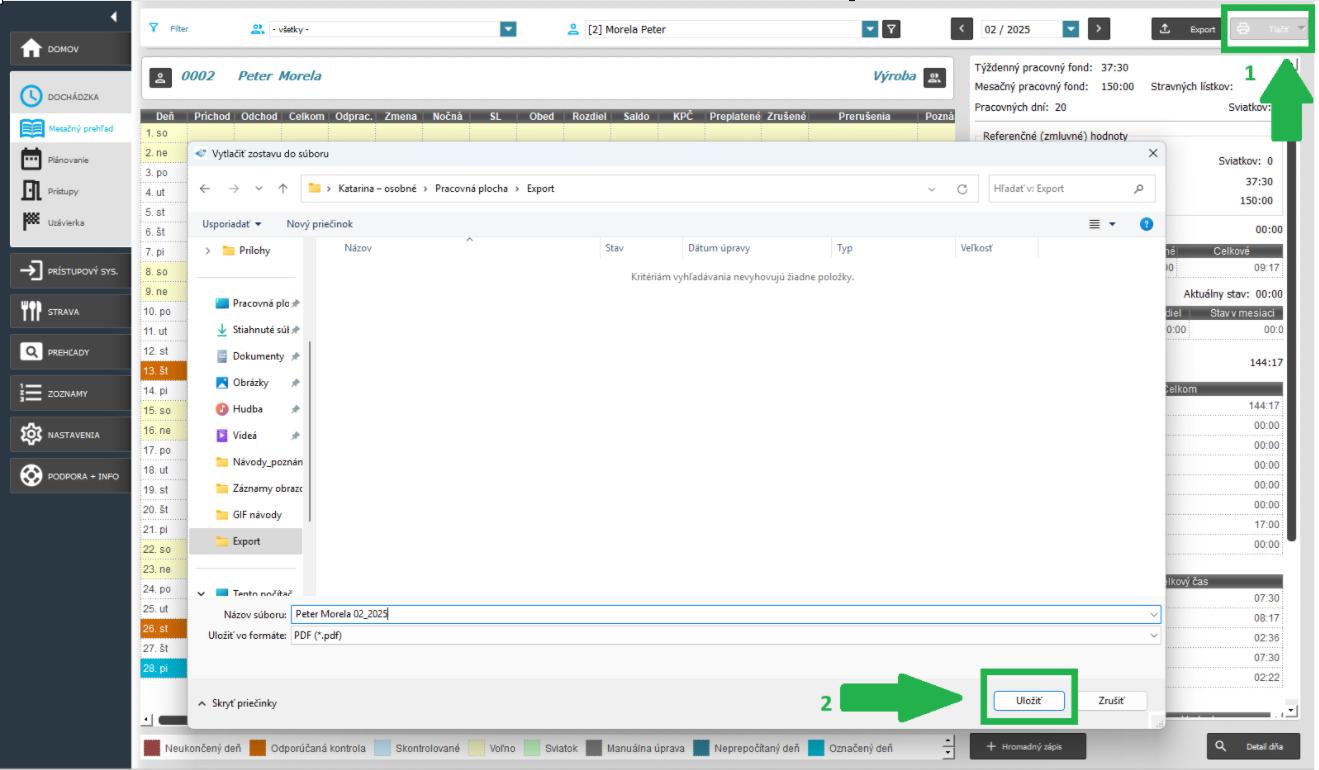Collapse folders with Skryť priečinky
The width and height of the screenshot is (1319, 770).
pos(238,703)
